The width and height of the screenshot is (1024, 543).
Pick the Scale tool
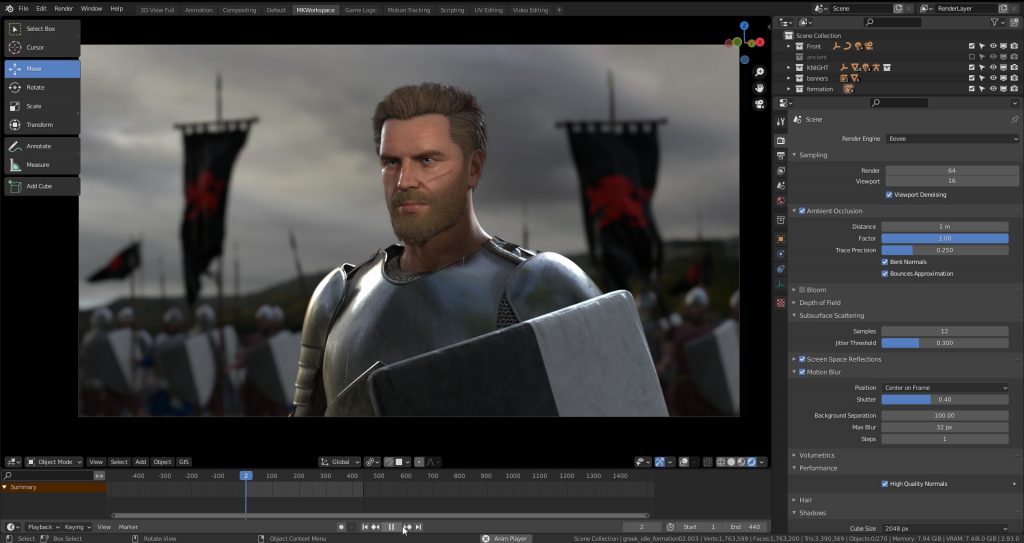click(42, 106)
